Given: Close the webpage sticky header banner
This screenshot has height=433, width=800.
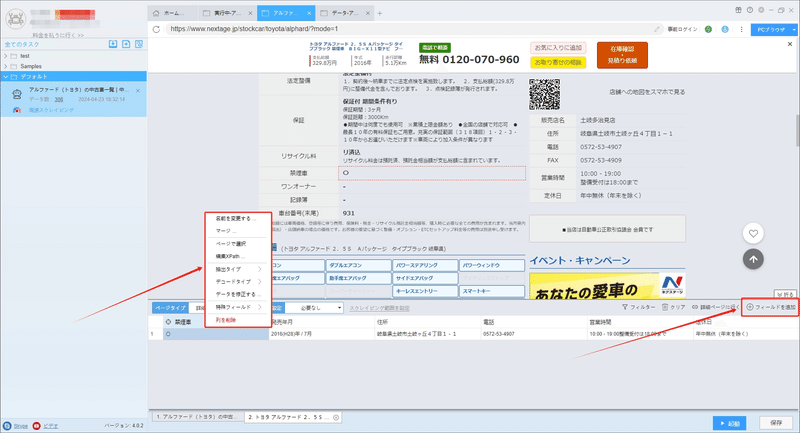Looking at the screenshot, I should coord(790,44).
